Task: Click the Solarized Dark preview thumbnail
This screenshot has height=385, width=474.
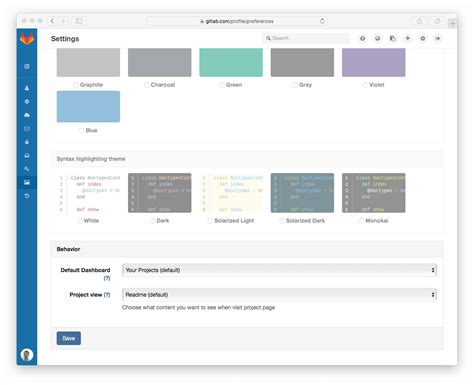Action: coord(302,193)
